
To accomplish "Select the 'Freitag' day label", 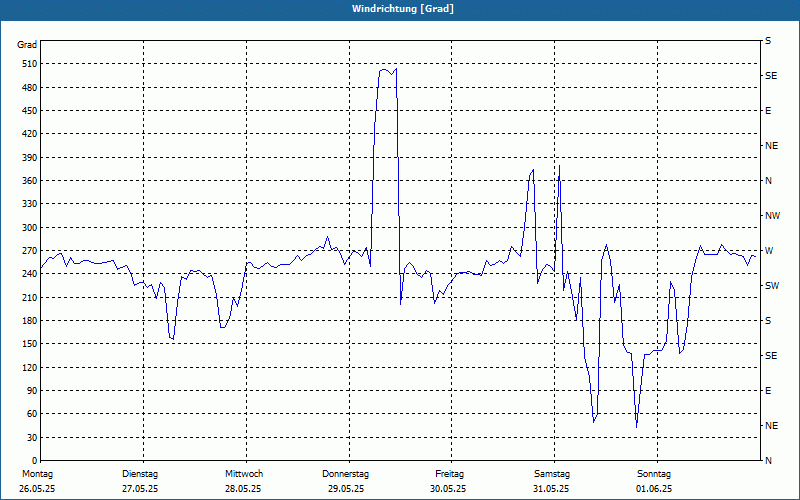I will pos(449,474).
